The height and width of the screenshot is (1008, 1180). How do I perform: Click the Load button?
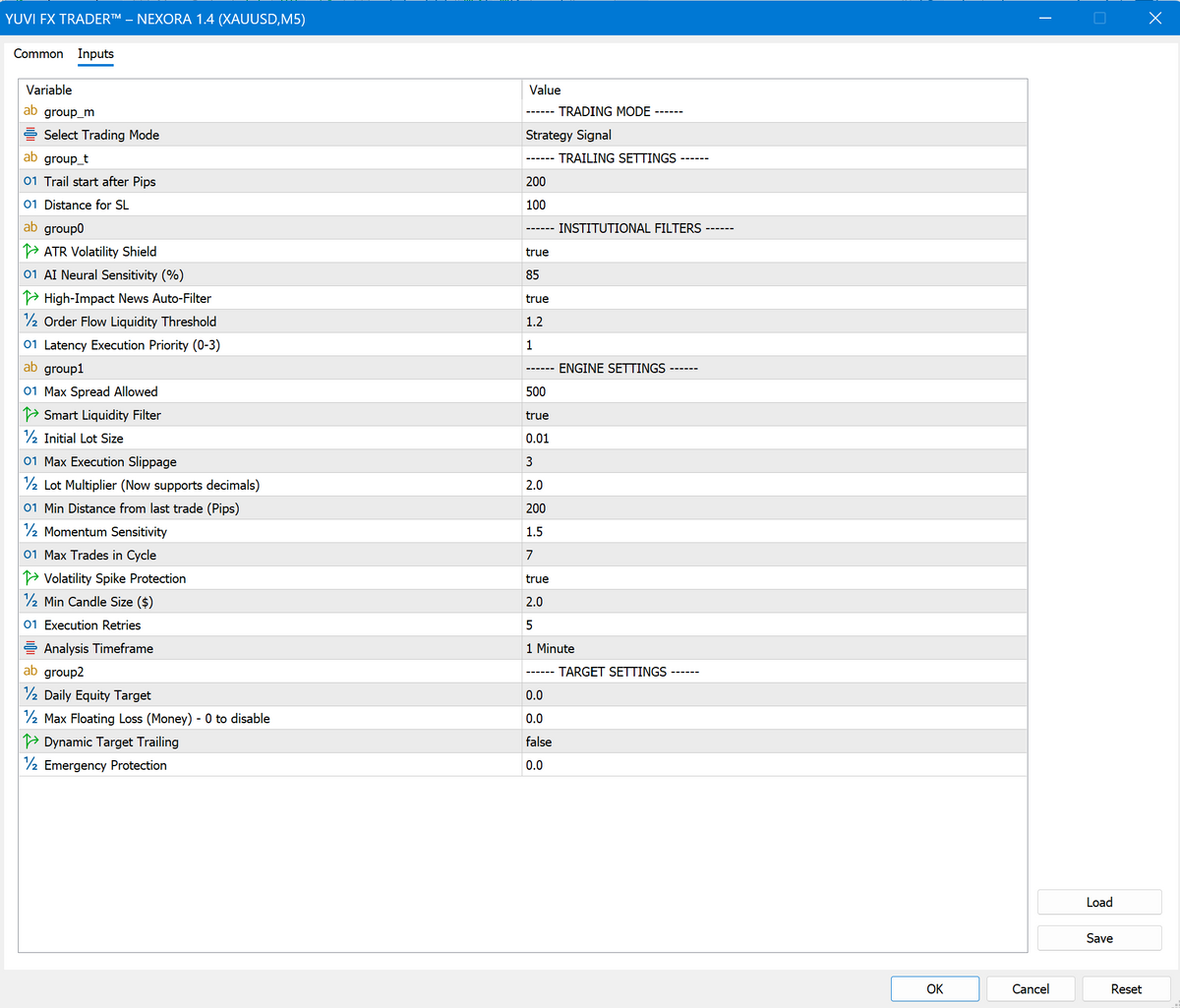(x=1098, y=901)
